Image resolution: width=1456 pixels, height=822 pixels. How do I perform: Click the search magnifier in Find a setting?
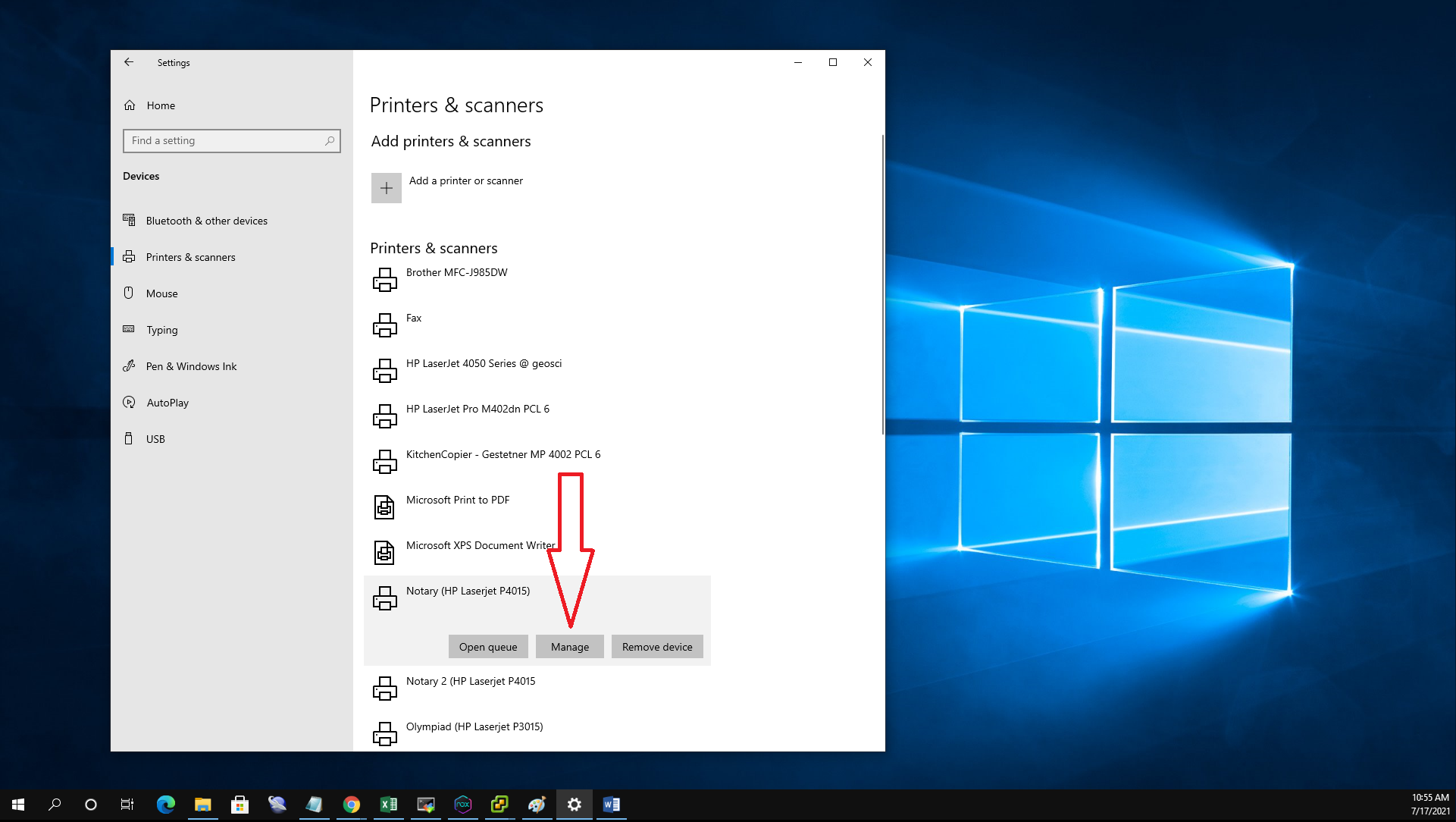coord(330,141)
